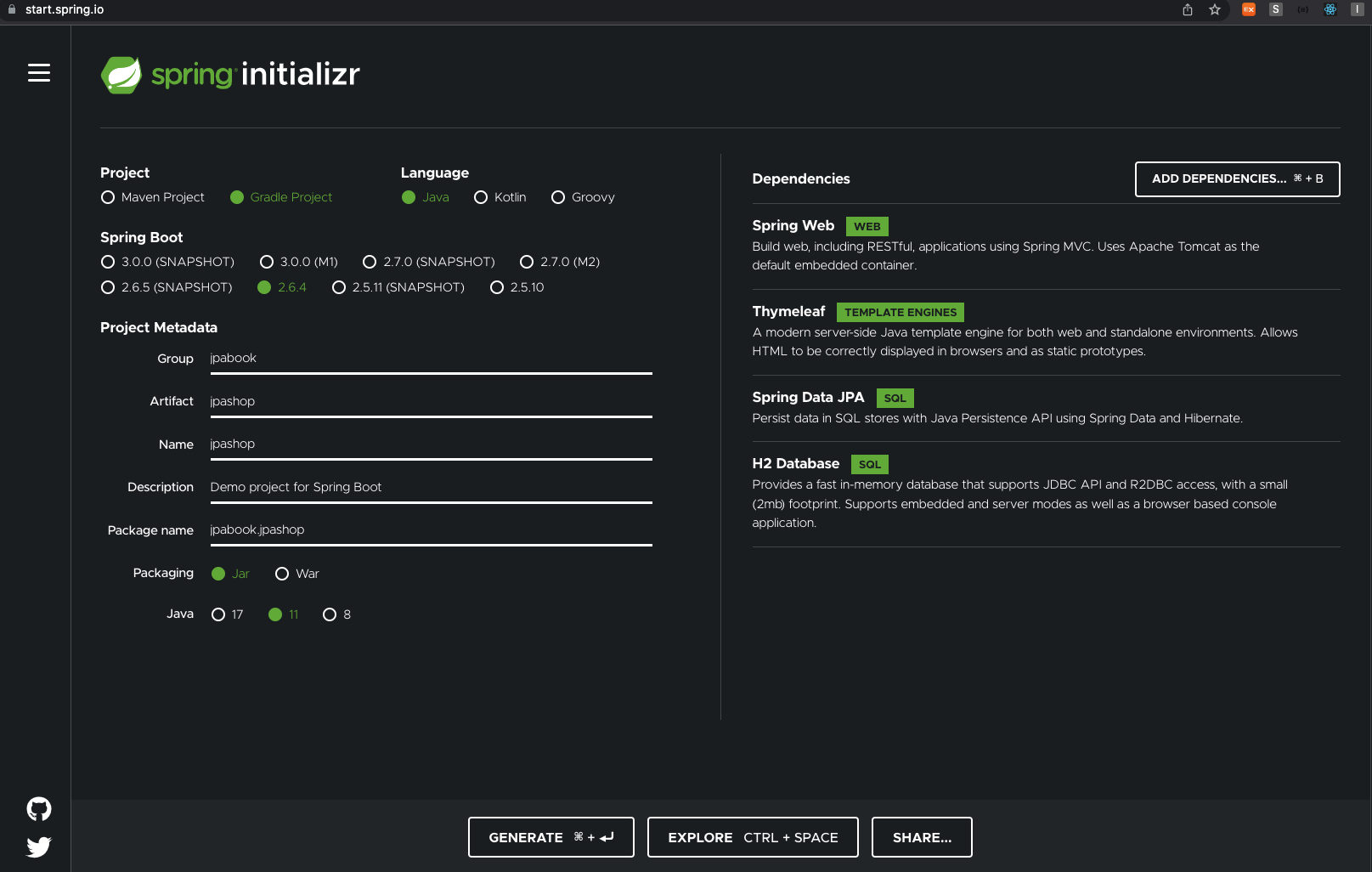Open the GitHub icon link
Screen dimensions: 1372x872
click(39, 808)
